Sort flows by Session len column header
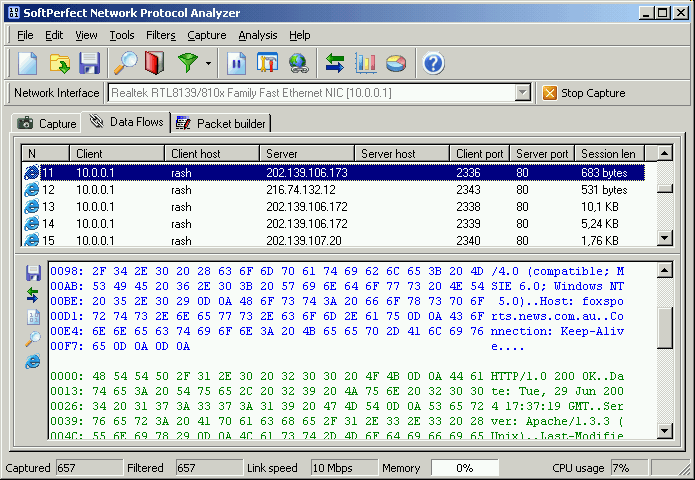The height and width of the screenshot is (480, 695). coord(608,153)
